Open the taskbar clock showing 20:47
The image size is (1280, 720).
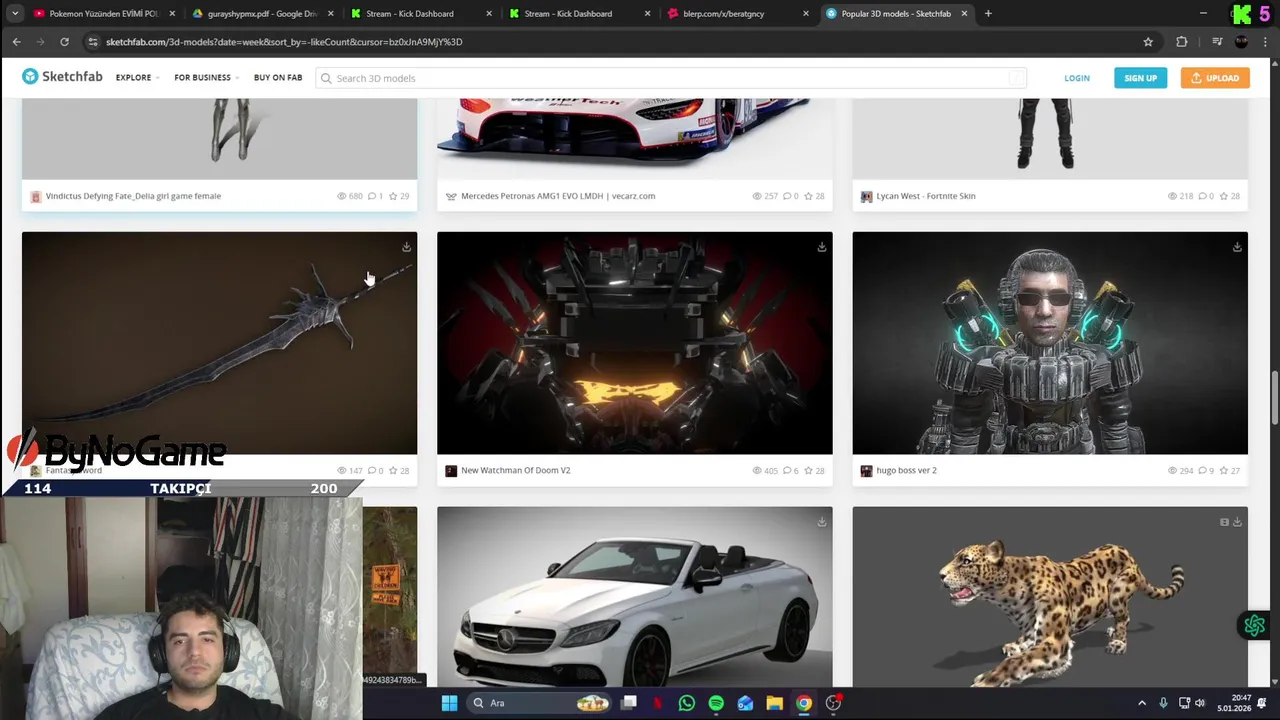[x=1233, y=703]
